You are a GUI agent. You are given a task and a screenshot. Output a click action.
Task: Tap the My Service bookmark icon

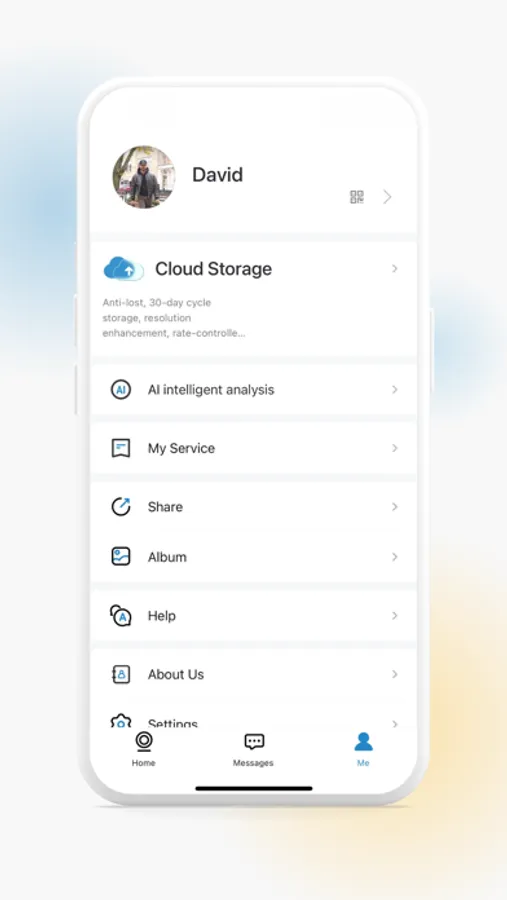pyautogui.click(x=121, y=448)
